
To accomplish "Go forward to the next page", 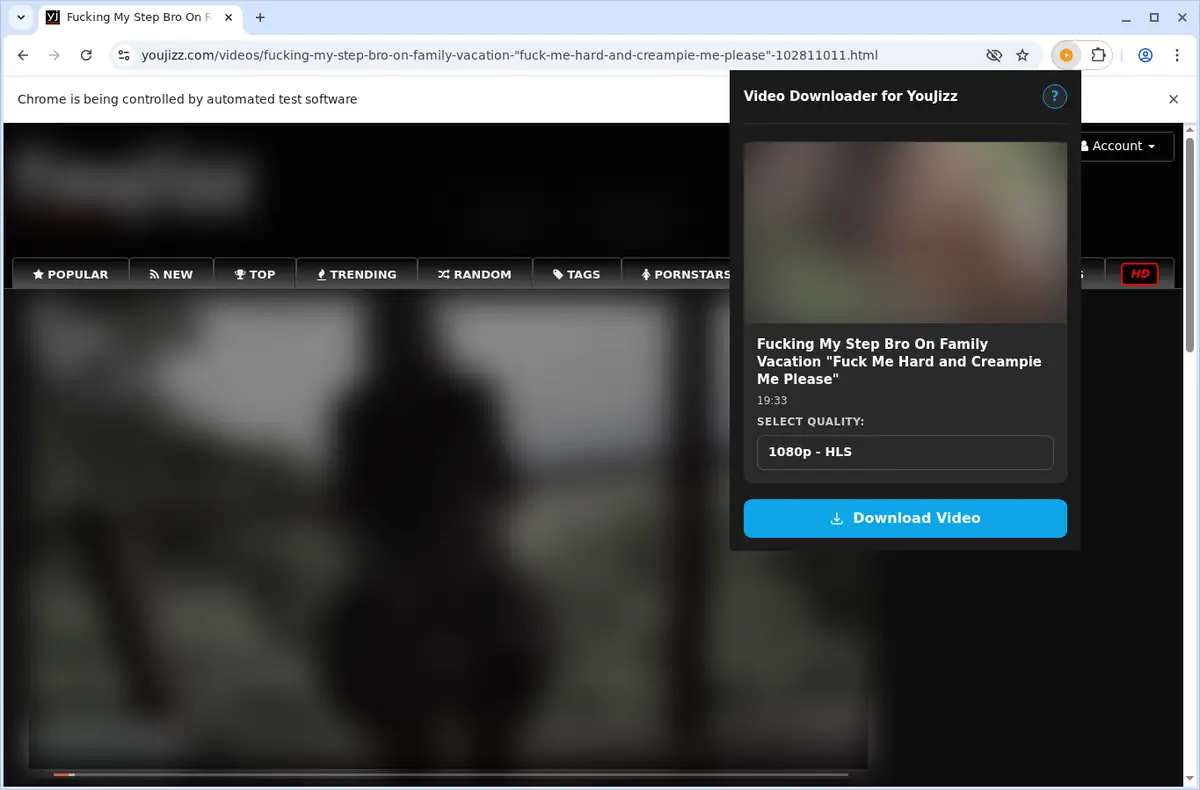I will (55, 56).
